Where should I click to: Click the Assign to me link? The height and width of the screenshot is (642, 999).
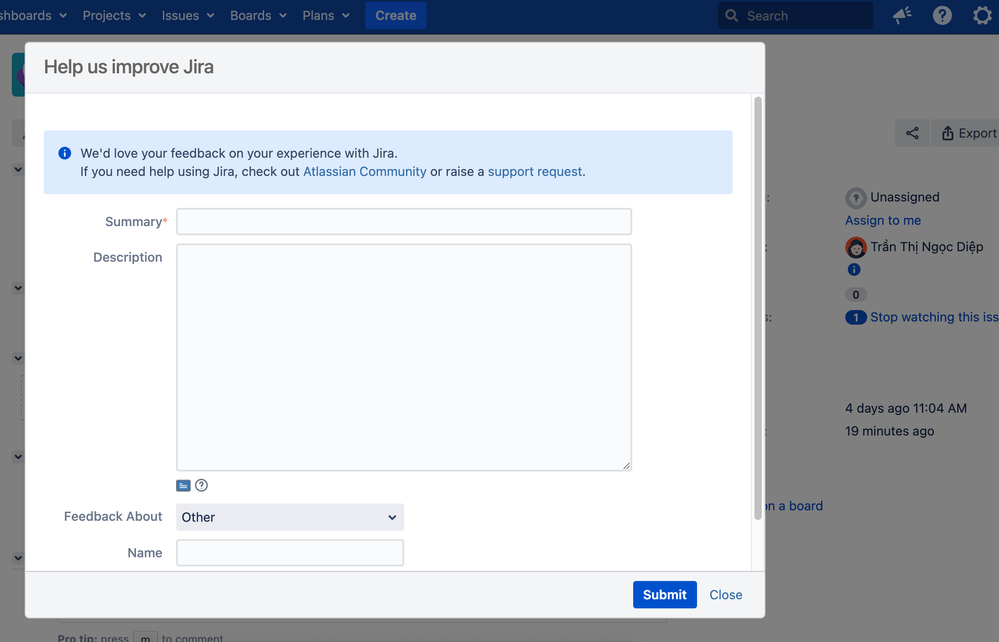[x=883, y=220]
